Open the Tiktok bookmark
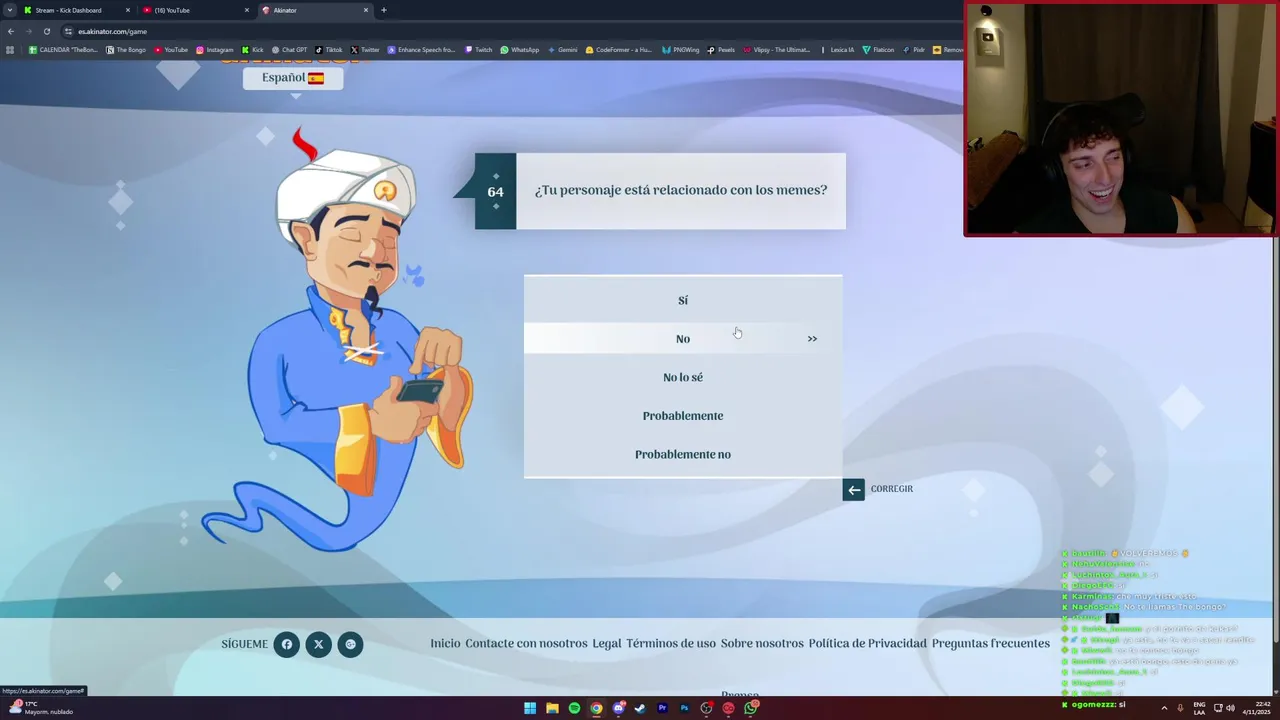The image size is (1280, 720). tap(329, 50)
